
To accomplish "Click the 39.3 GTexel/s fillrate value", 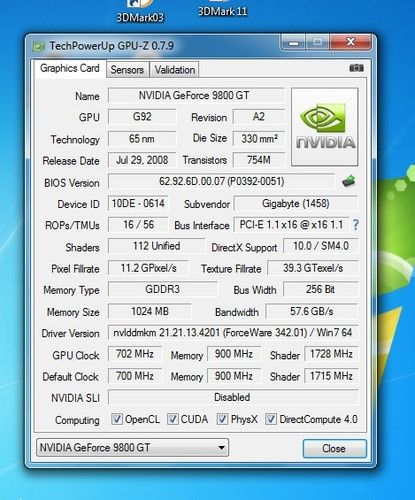I will [x=313, y=268].
